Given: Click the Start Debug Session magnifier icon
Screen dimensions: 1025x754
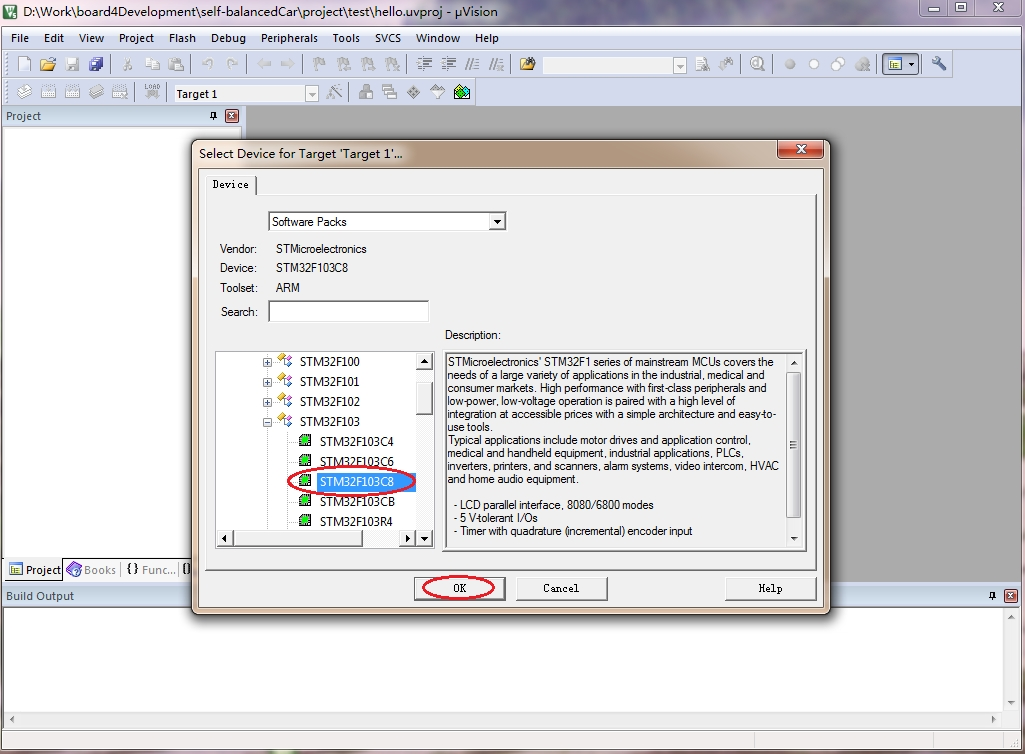Looking at the screenshot, I should pos(757,64).
